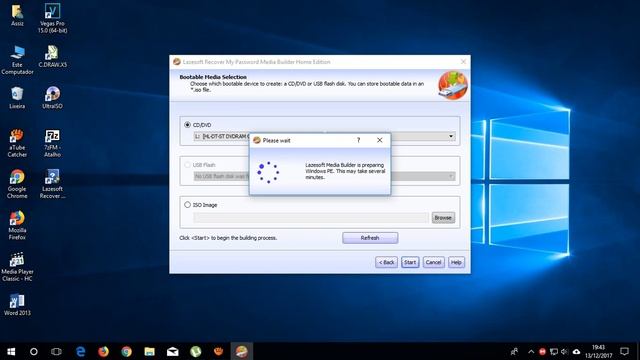The height and width of the screenshot is (360, 640).
Task: Open Mail app from taskbar
Action: click(173, 351)
